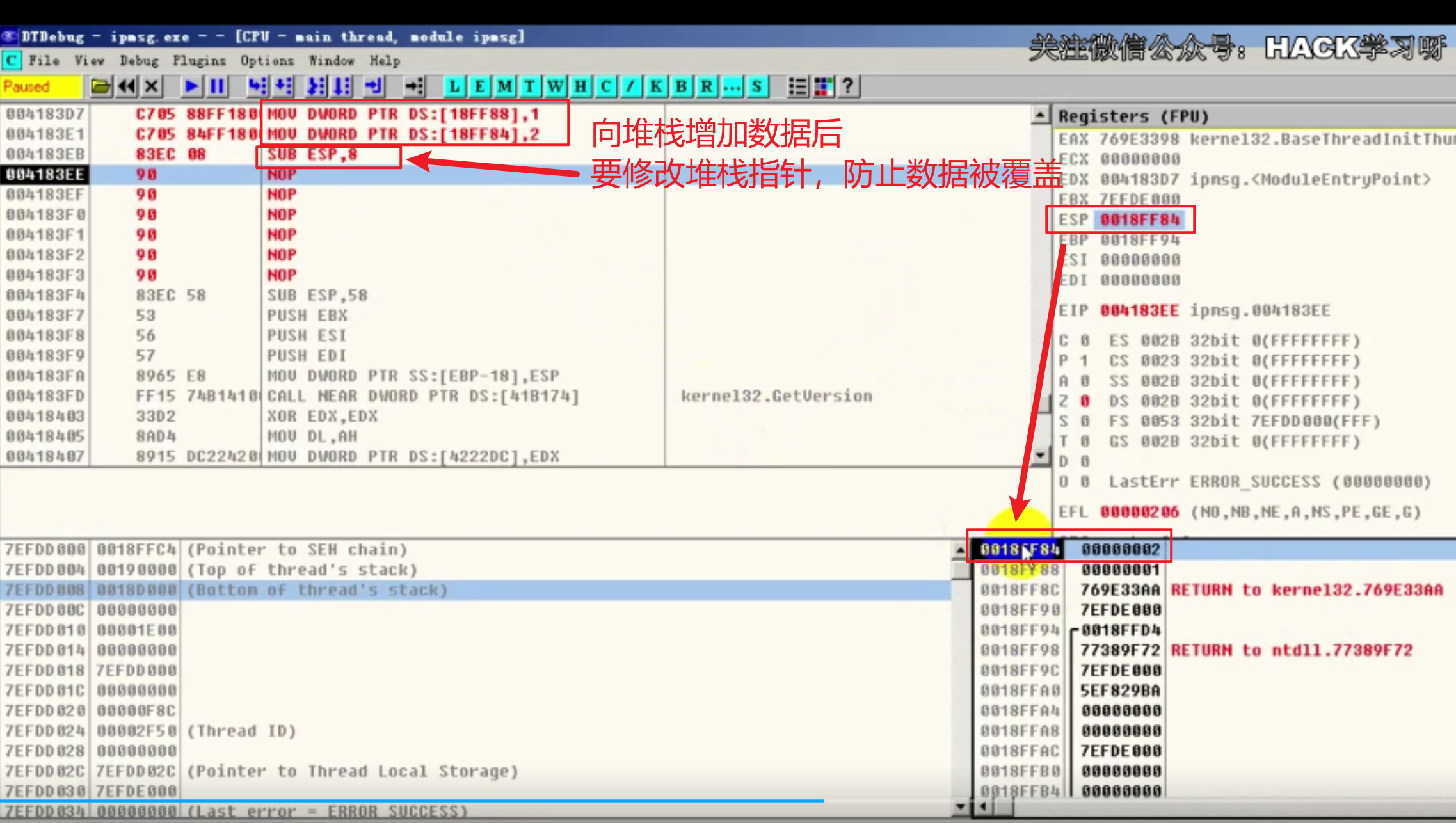
Task: Click the Step into toolbar icon
Action: [x=257, y=86]
